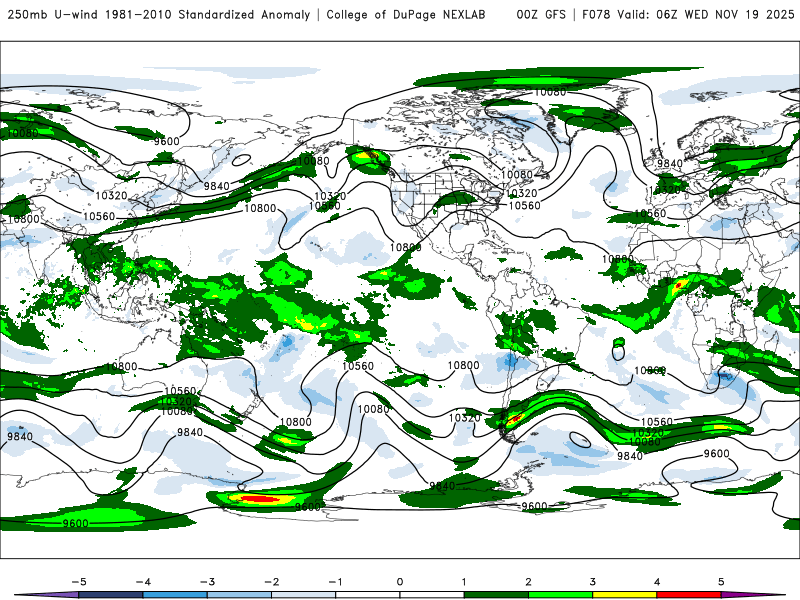Click the '2' tick label on the colorbar
This screenshot has height=600, width=800.
click(x=528, y=582)
